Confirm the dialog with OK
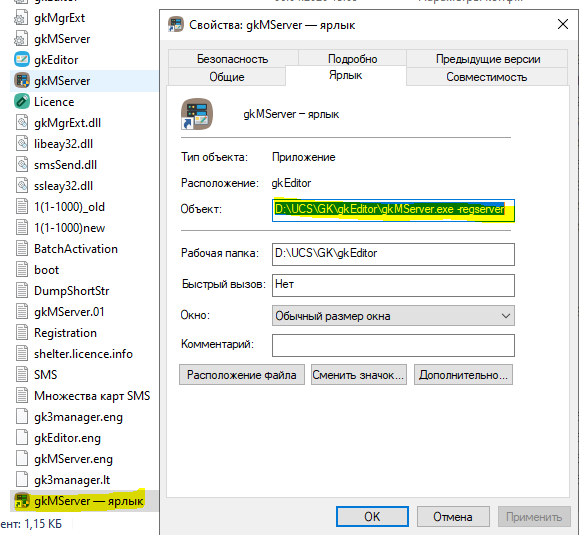The width and height of the screenshot is (579, 535). tap(372, 517)
